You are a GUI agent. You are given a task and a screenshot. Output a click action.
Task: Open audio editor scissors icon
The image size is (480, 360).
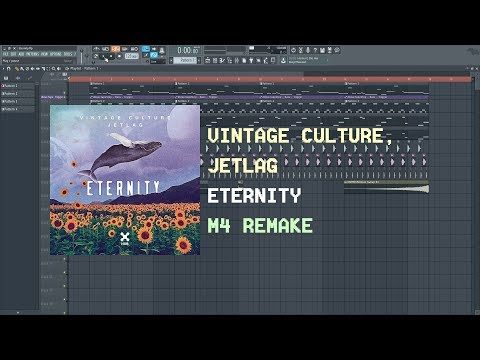[300, 50]
